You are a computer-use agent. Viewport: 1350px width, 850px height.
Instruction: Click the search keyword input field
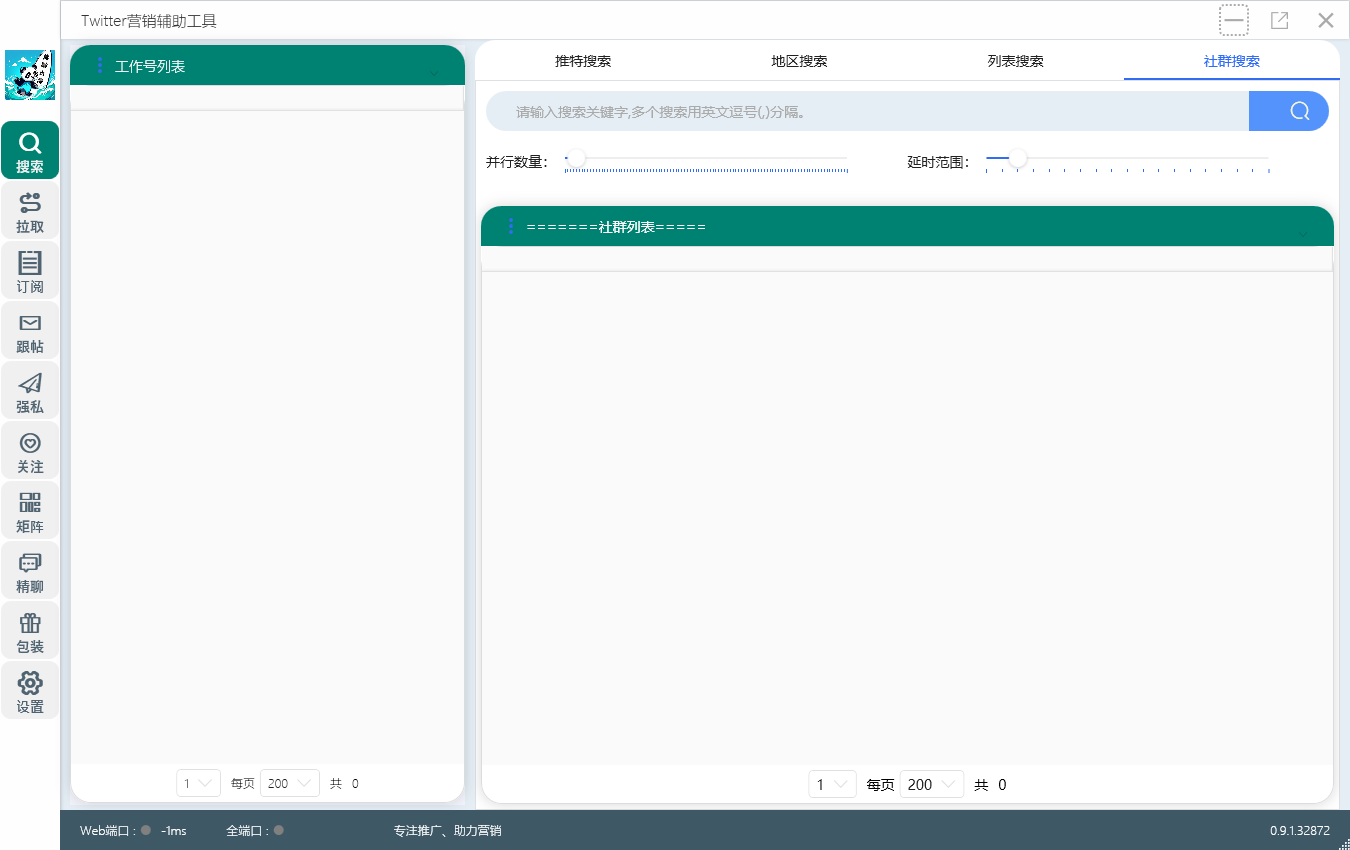point(866,111)
